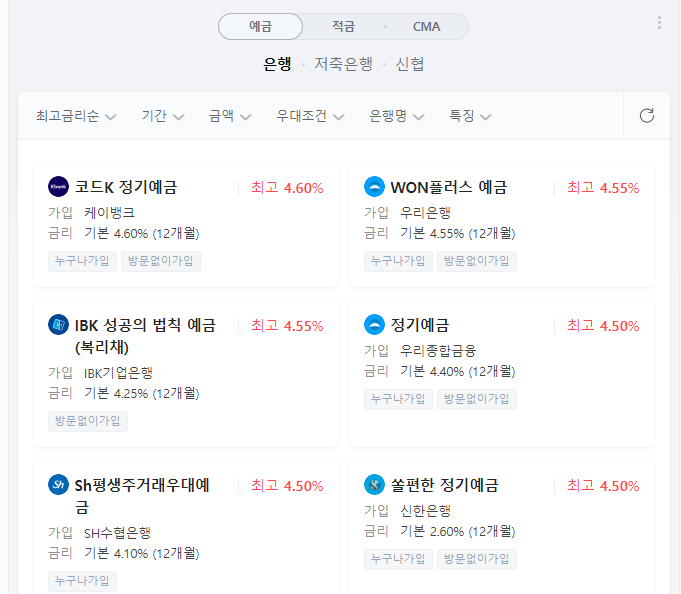The image size is (681, 594).
Task: Switch to the 저축은행 category
Action: click(x=344, y=64)
